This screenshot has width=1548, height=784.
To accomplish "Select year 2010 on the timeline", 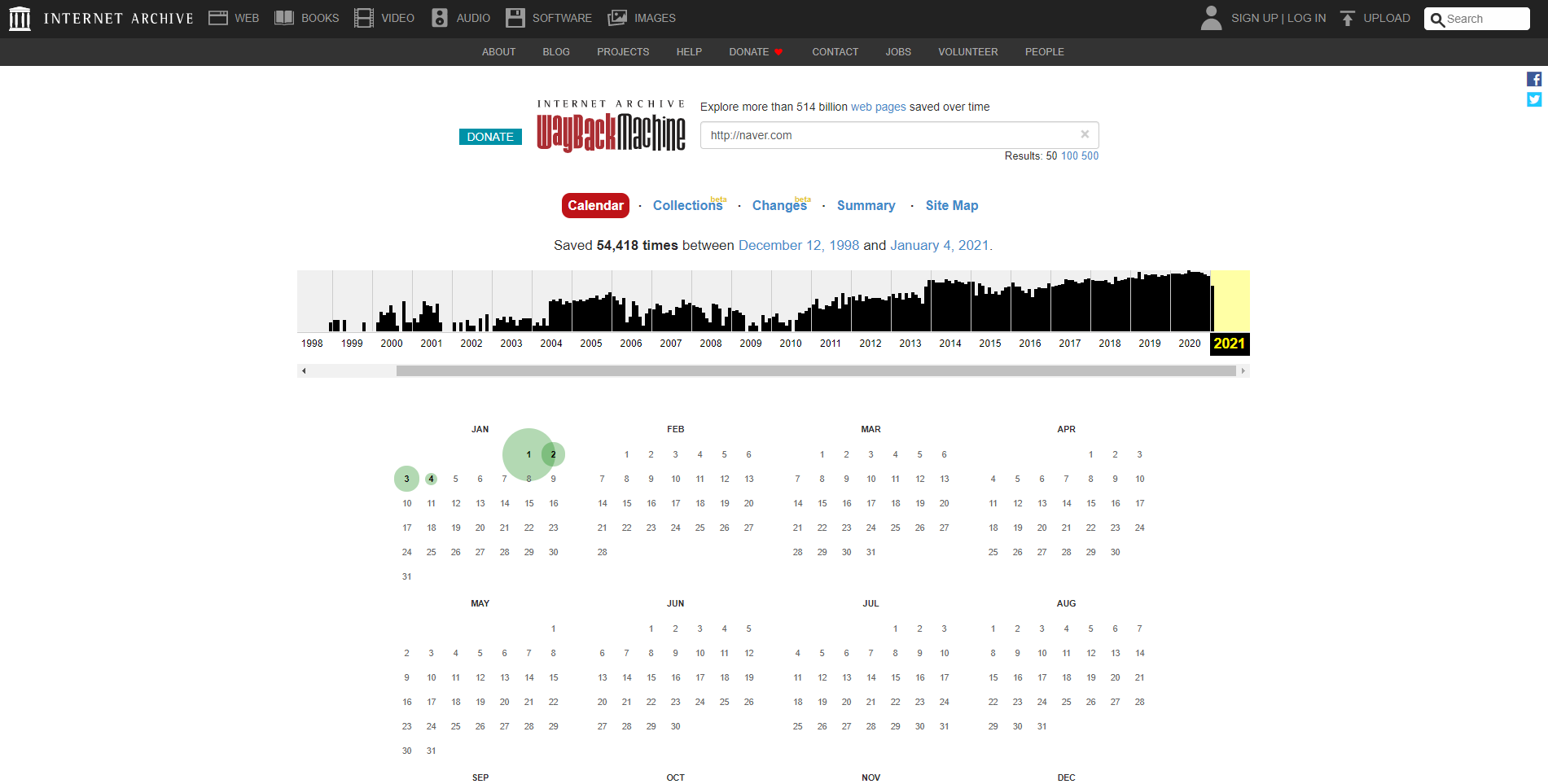I will pos(791,344).
